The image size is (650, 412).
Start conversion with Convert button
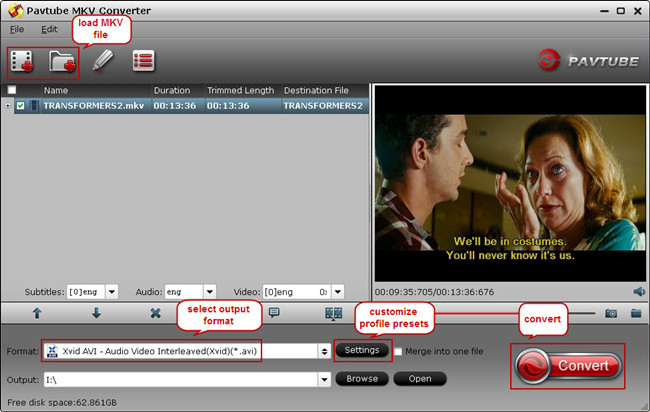568,366
